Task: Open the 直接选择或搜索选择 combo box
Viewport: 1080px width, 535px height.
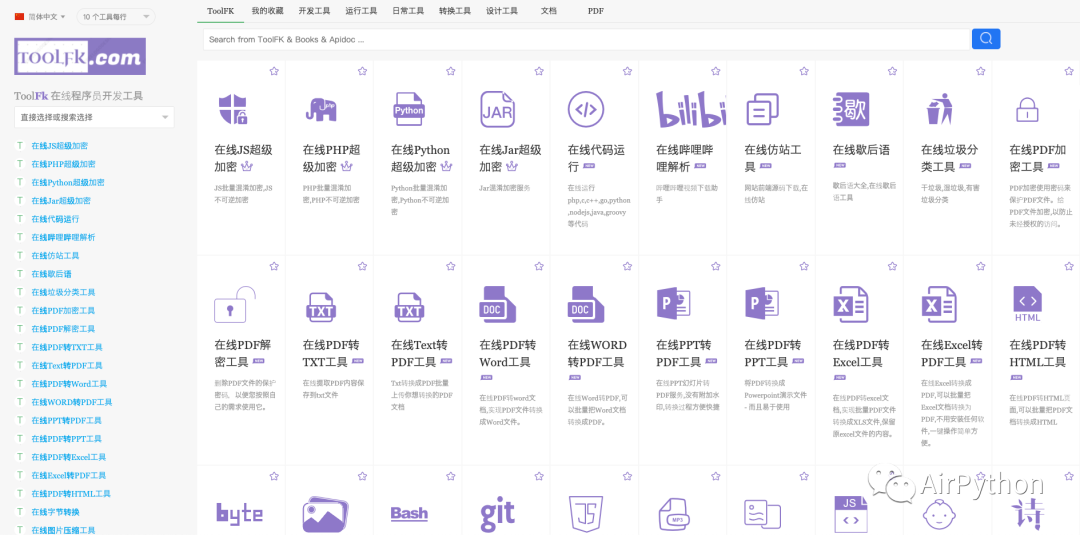Action: pyautogui.click(x=94, y=117)
